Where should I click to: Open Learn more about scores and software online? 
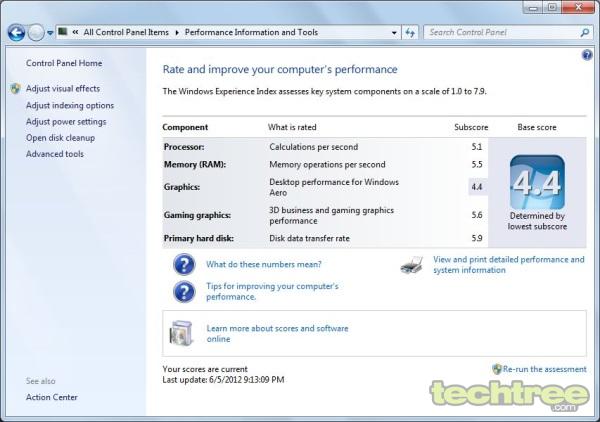click(x=277, y=334)
